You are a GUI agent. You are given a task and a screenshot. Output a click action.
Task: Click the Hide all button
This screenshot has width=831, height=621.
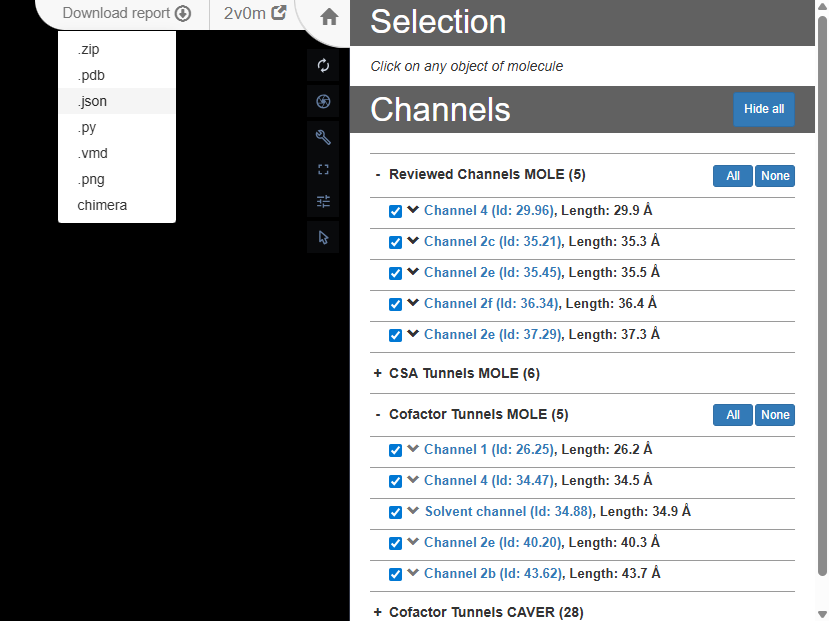764,109
